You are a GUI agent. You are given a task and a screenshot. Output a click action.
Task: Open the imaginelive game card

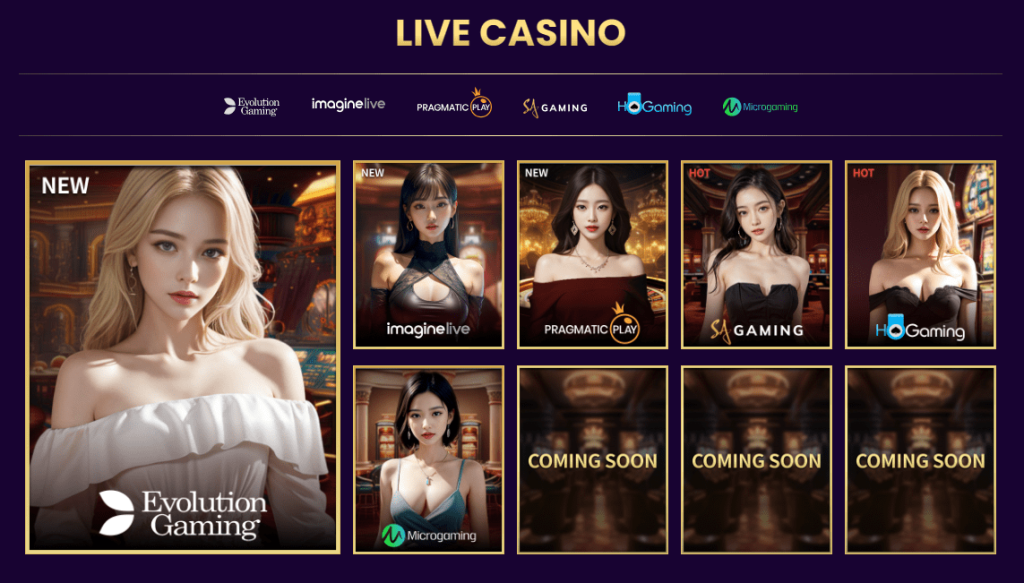[428, 255]
